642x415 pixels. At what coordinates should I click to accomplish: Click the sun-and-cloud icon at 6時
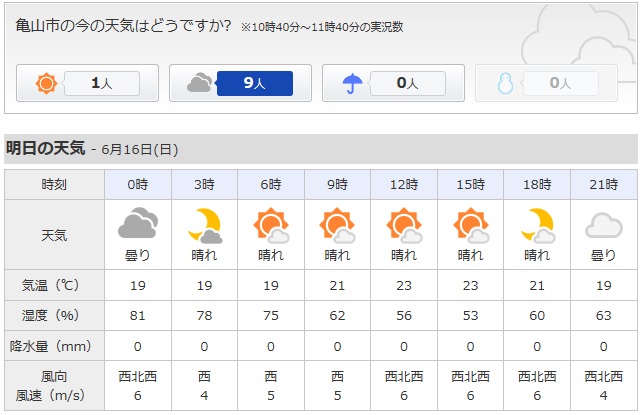[x=271, y=226]
